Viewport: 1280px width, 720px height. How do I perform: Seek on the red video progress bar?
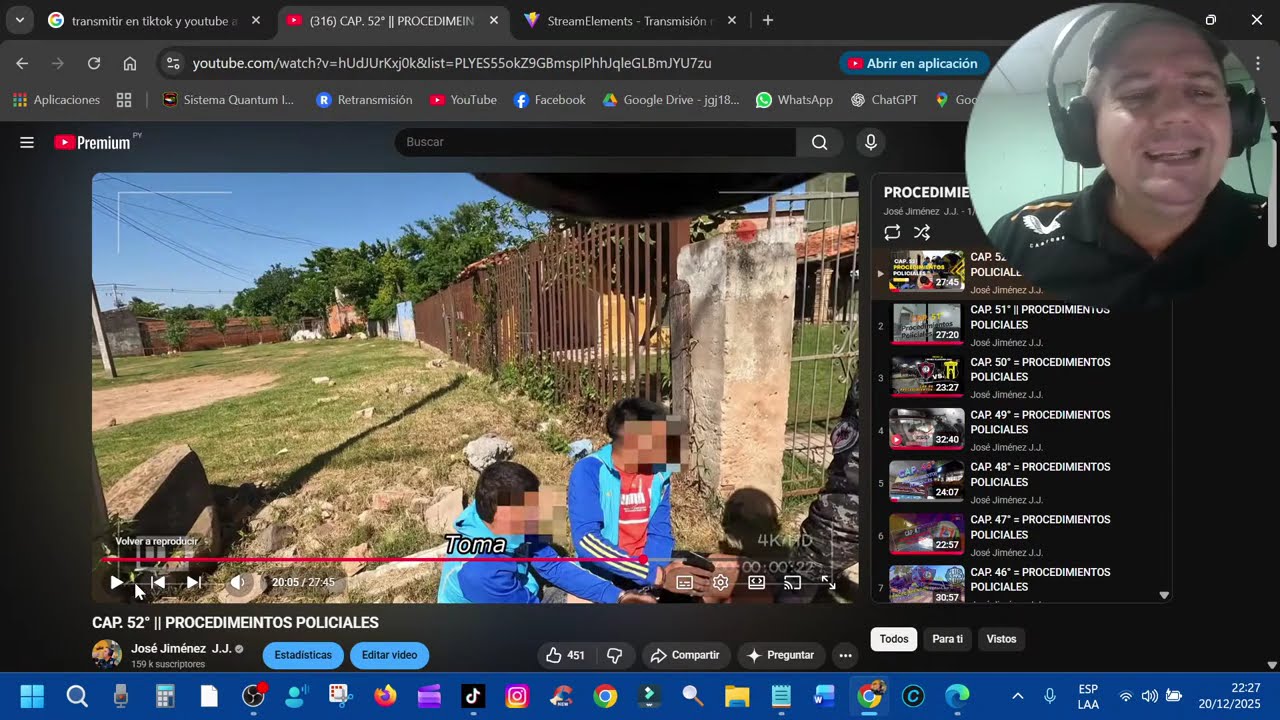[x=475, y=560]
